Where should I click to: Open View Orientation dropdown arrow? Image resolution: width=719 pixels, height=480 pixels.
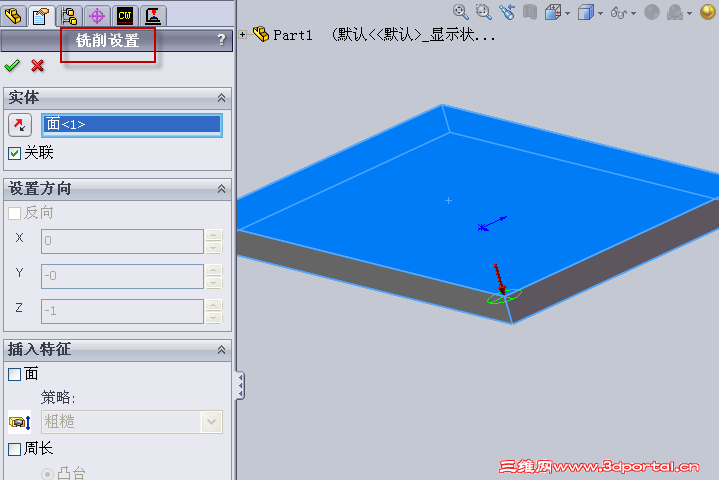click(x=568, y=14)
